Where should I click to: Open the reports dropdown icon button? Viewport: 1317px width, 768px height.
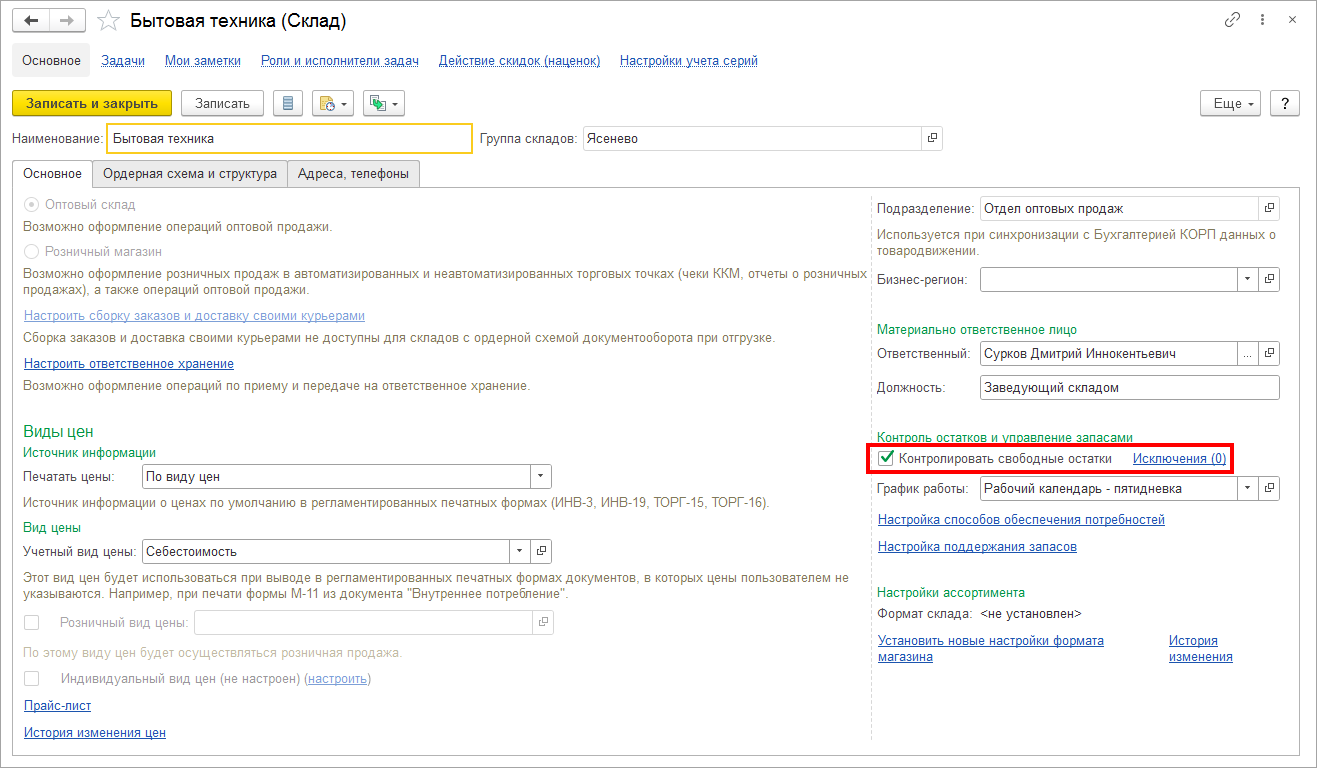[333, 103]
